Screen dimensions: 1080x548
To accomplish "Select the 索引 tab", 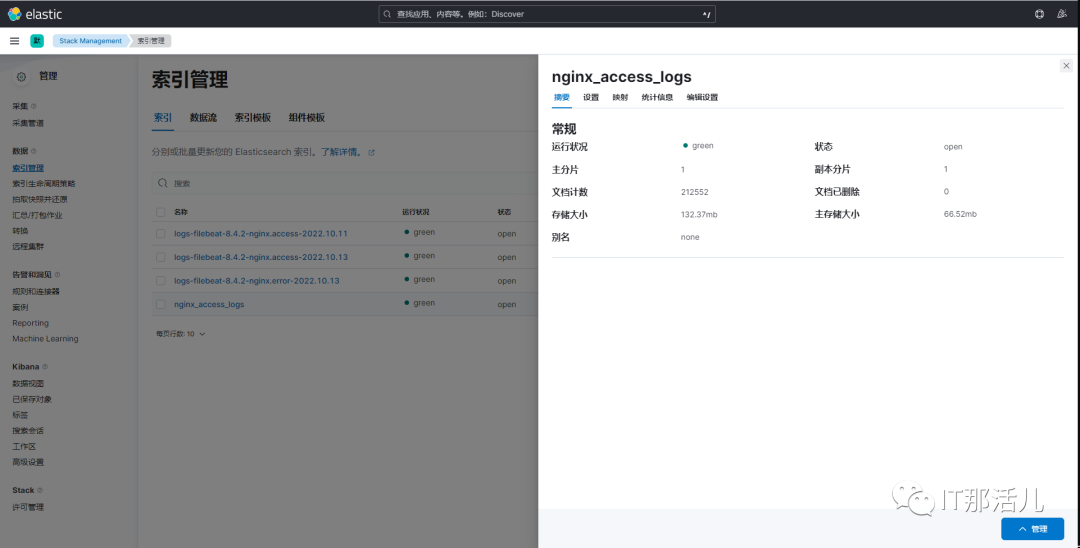I will 163,118.
